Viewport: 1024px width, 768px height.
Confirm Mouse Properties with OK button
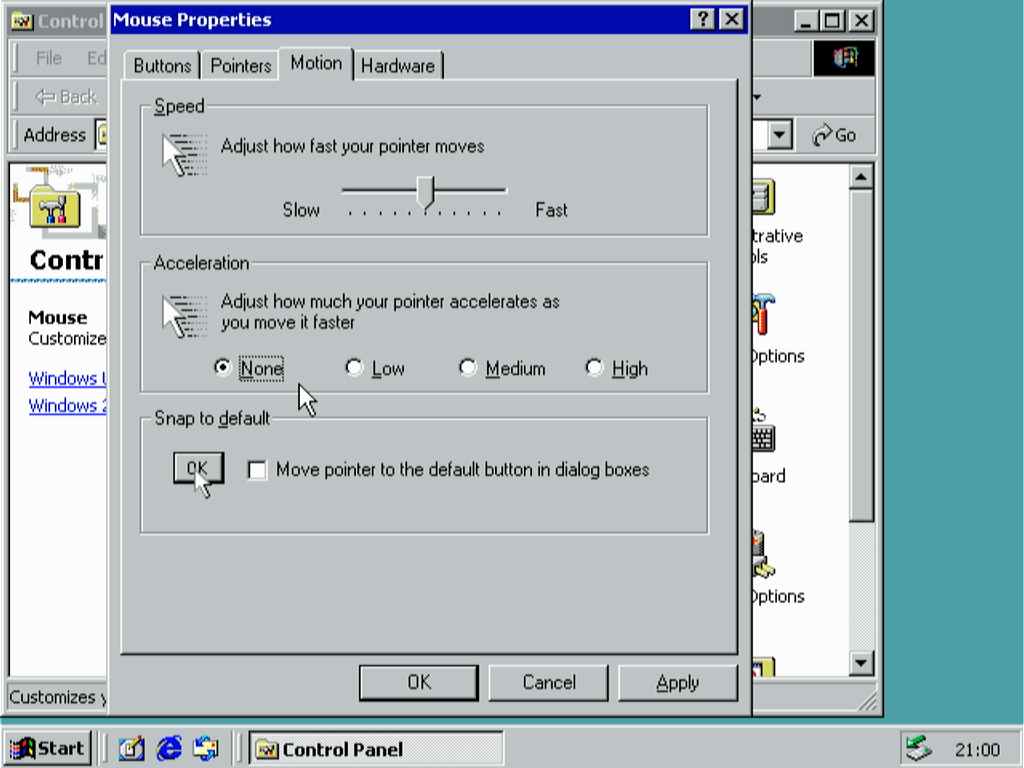(x=419, y=682)
